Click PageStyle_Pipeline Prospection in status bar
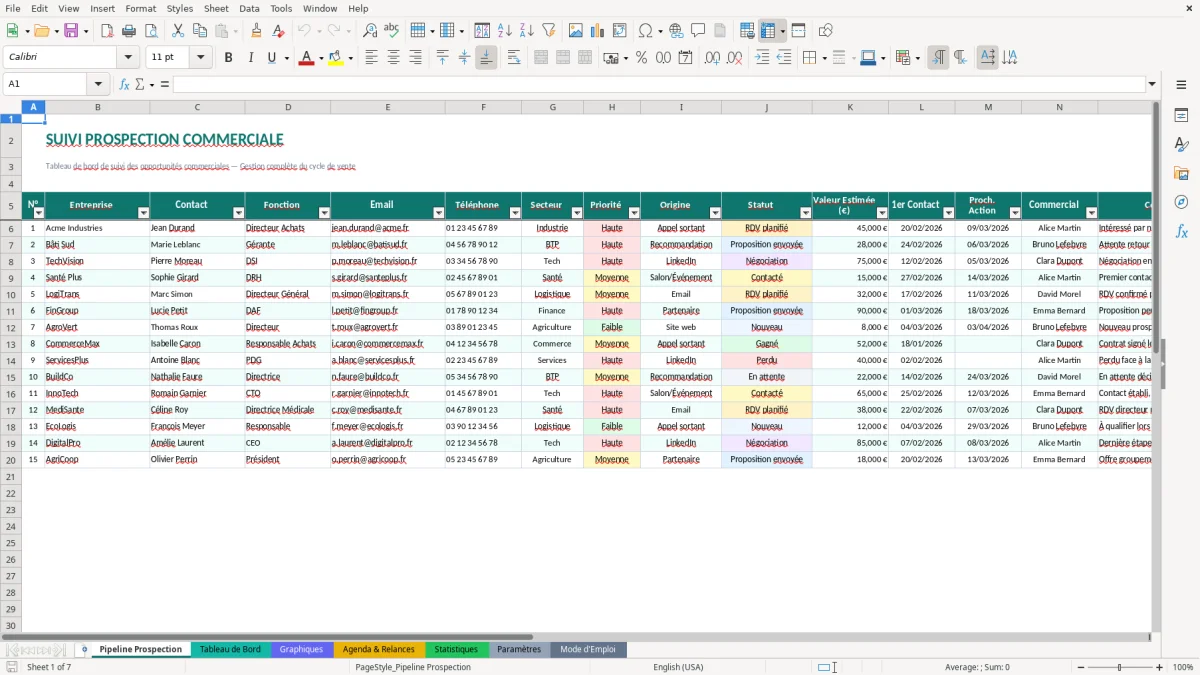This screenshot has height=675, width=1200. (x=413, y=667)
